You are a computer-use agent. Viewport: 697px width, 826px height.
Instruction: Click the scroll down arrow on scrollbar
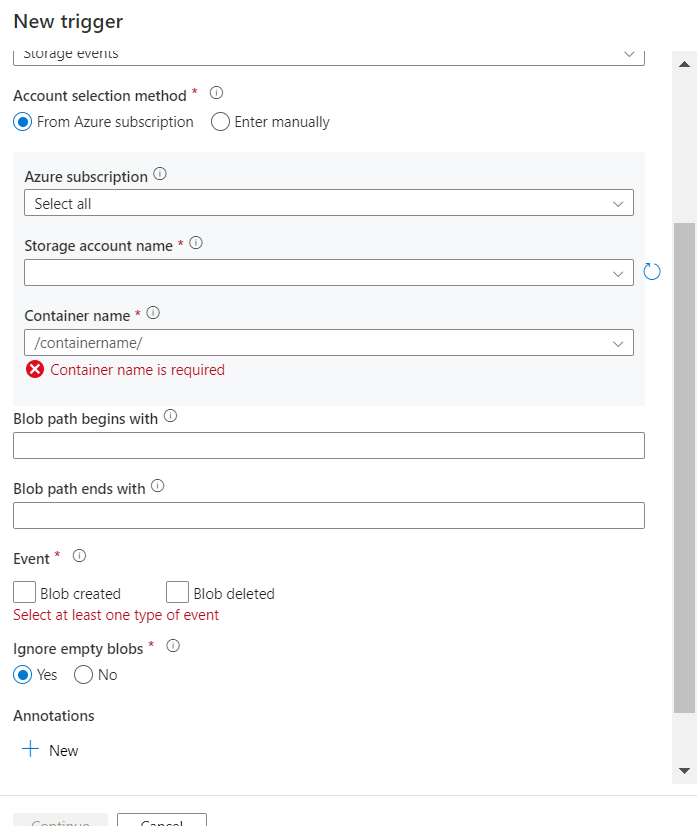(684, 771)
